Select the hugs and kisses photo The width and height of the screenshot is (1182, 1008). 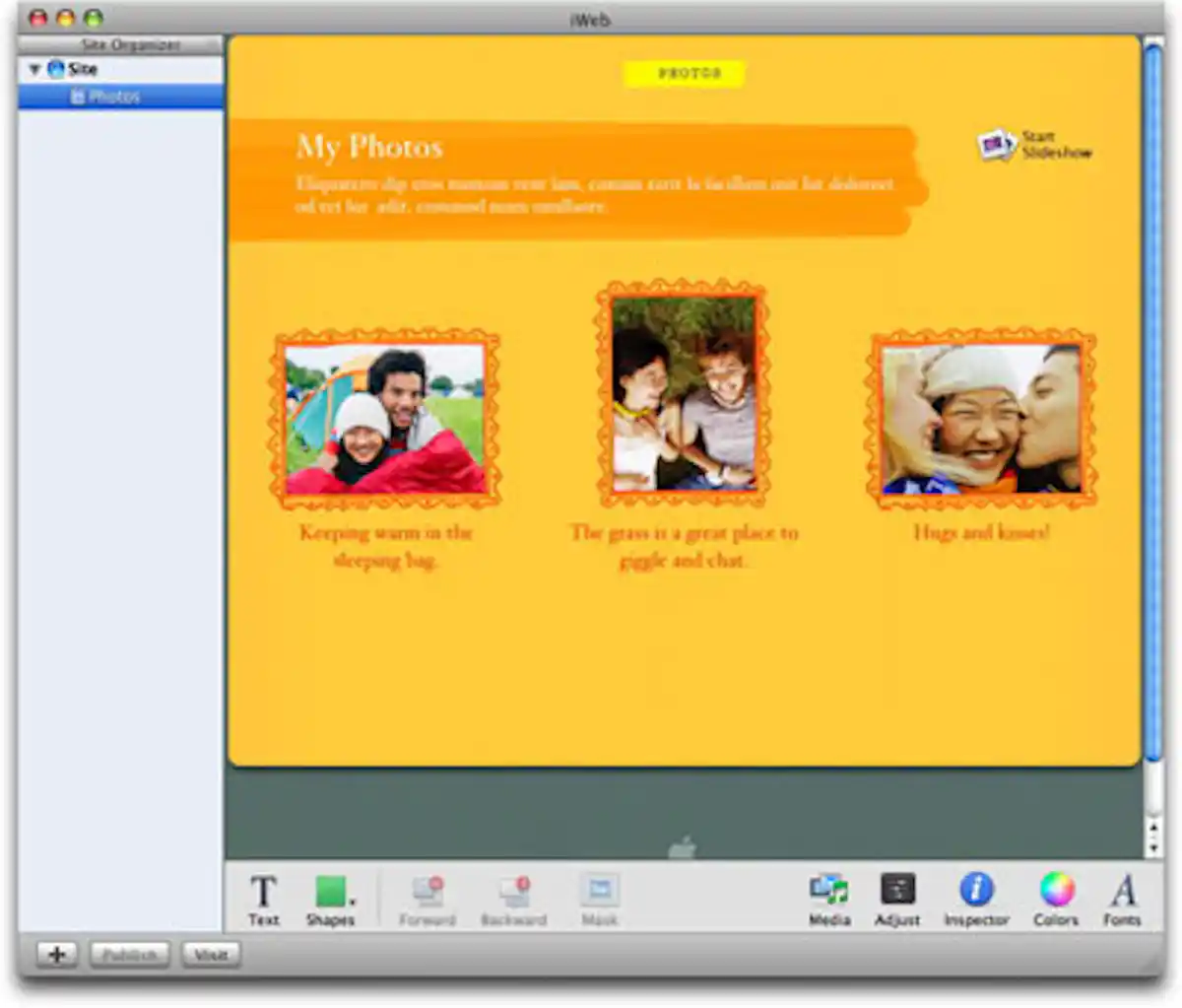(981, 419)
